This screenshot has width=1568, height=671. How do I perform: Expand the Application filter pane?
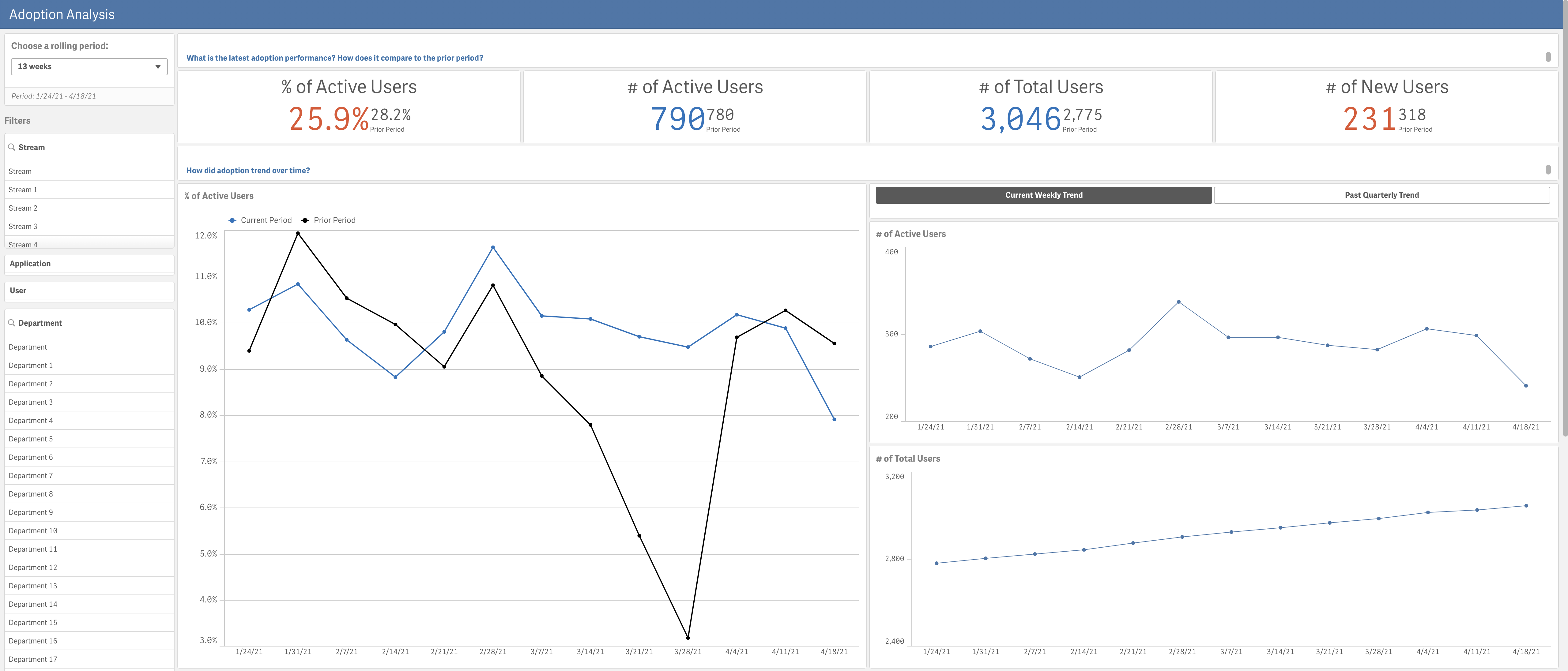[89, 264]
